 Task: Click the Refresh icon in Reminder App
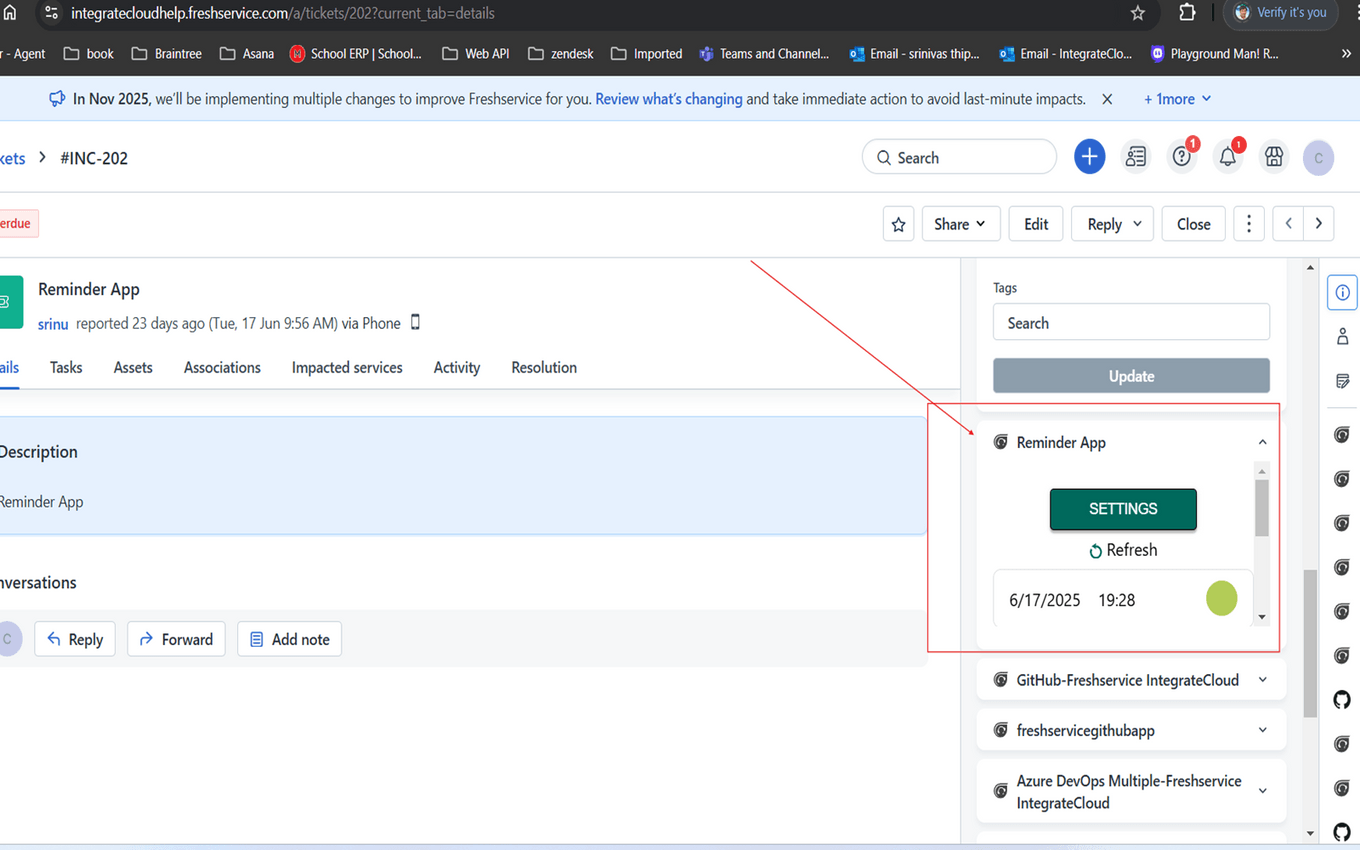click(1095, 551)
